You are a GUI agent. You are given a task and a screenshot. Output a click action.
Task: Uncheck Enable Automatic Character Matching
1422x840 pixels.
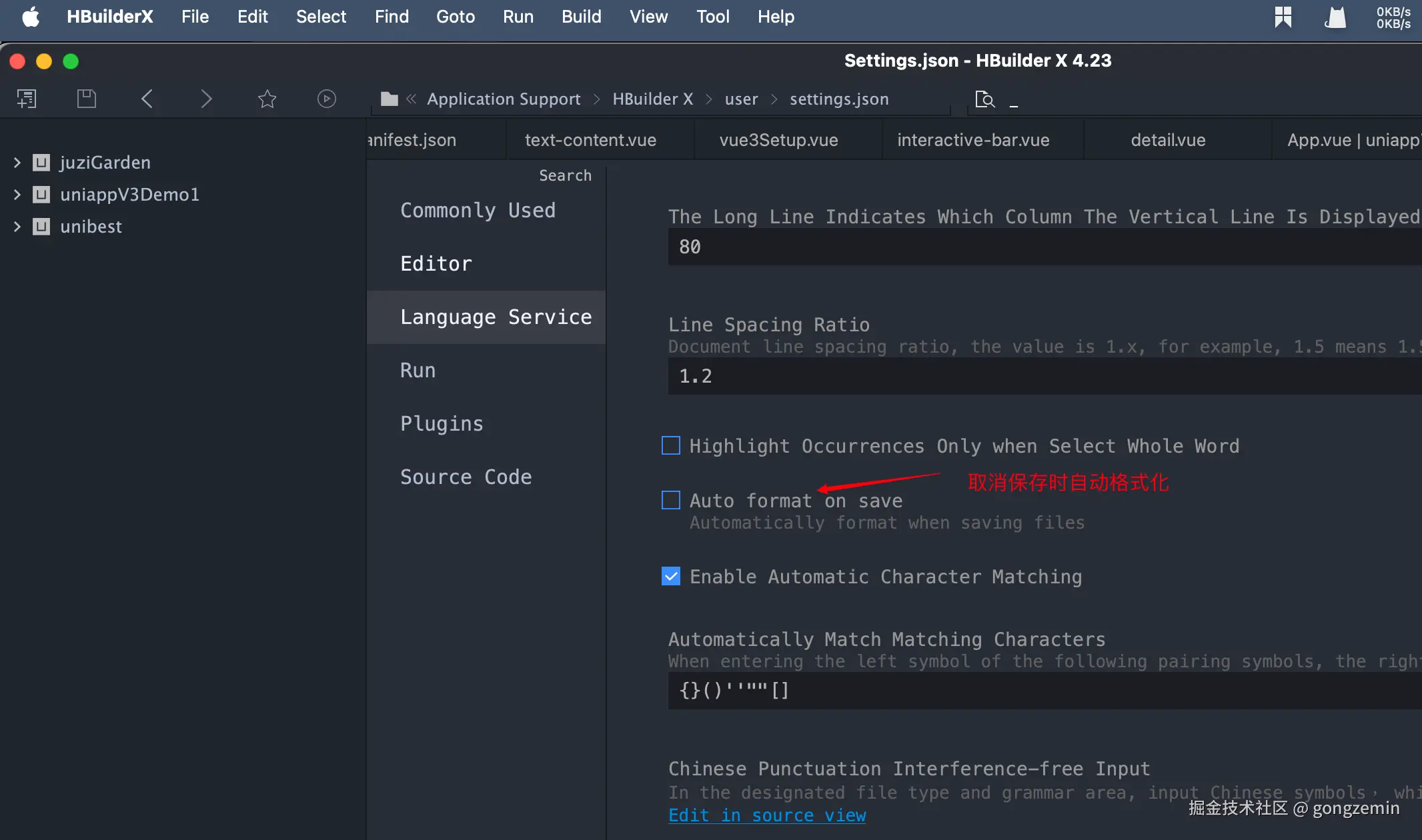(671, 577)
